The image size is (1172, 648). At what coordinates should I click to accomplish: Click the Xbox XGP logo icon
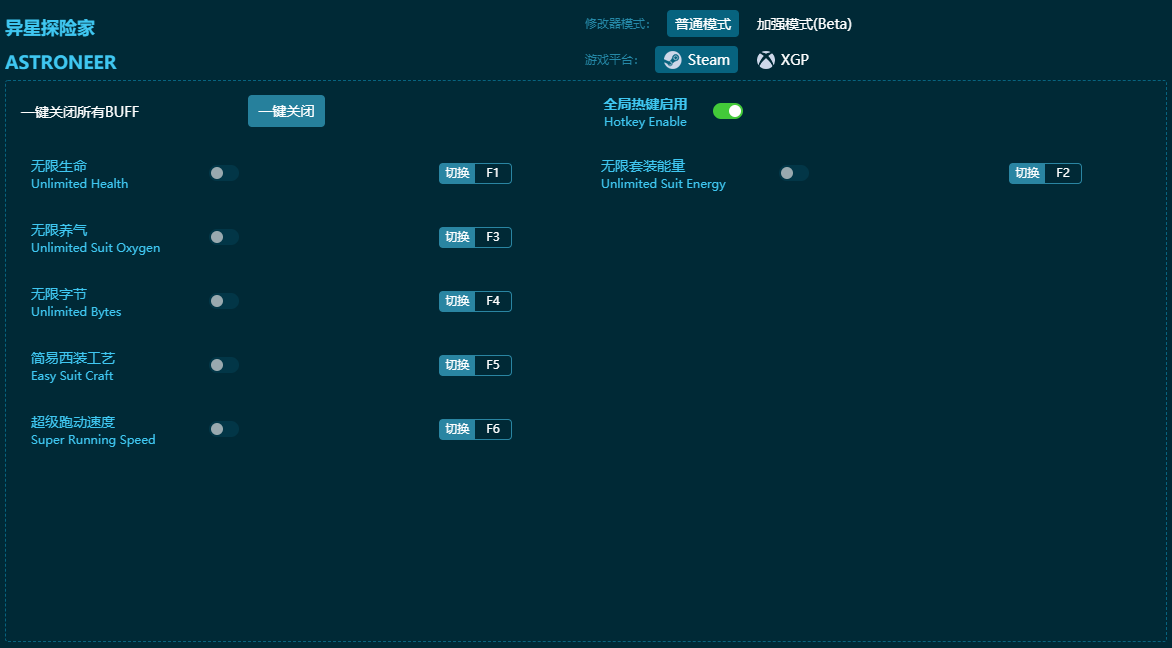[x=766, y=60]
